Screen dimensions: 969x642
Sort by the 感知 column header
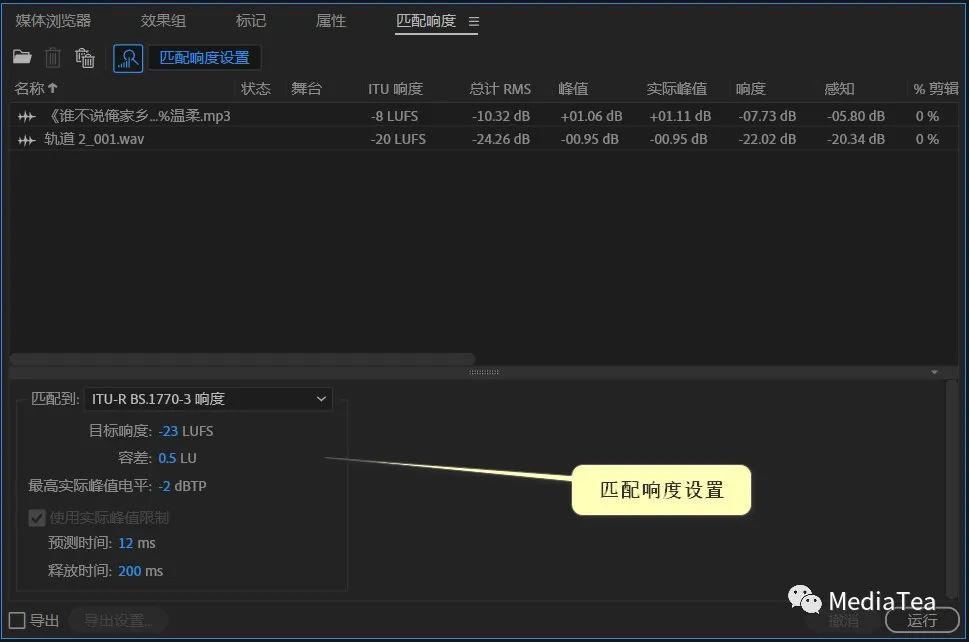pyautogui.click(x=839, y=89)
